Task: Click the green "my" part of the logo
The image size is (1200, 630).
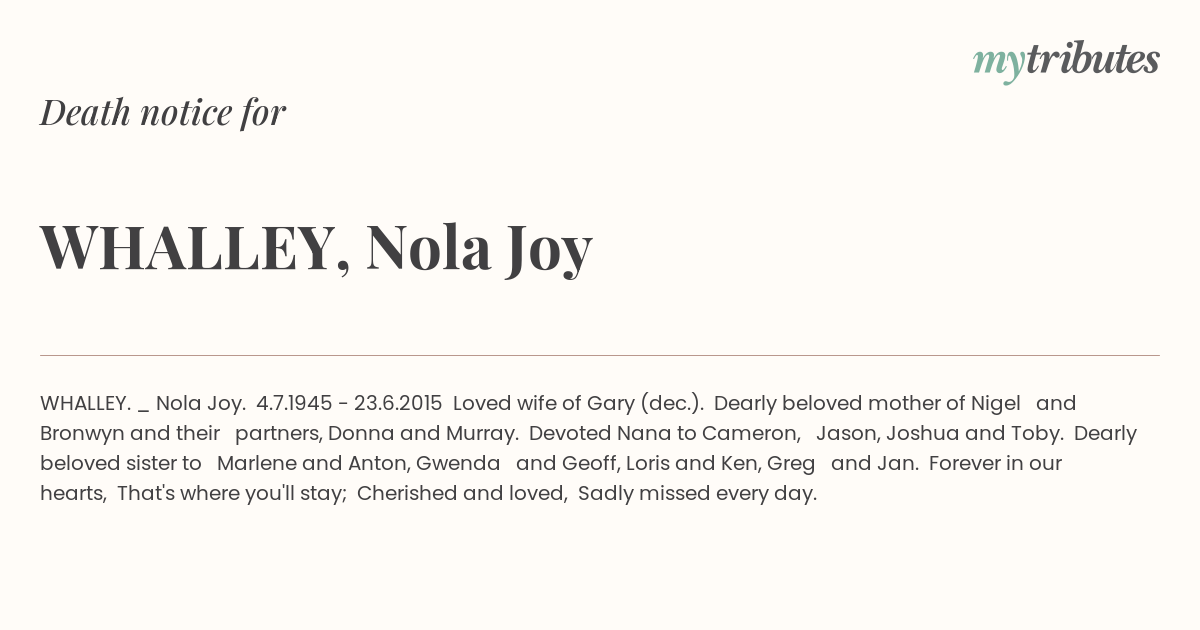Action: [998, 65]
